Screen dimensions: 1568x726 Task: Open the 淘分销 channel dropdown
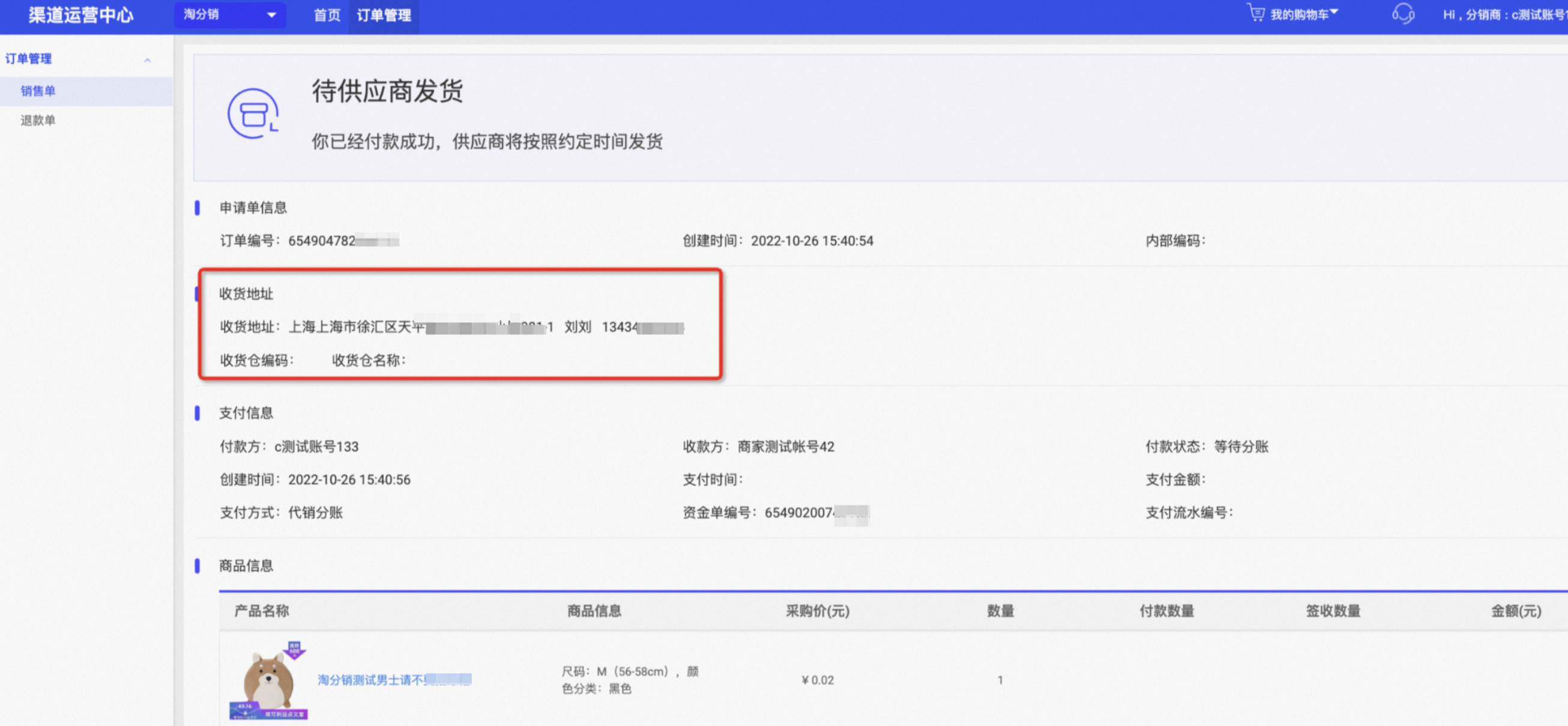pos(229,14)
